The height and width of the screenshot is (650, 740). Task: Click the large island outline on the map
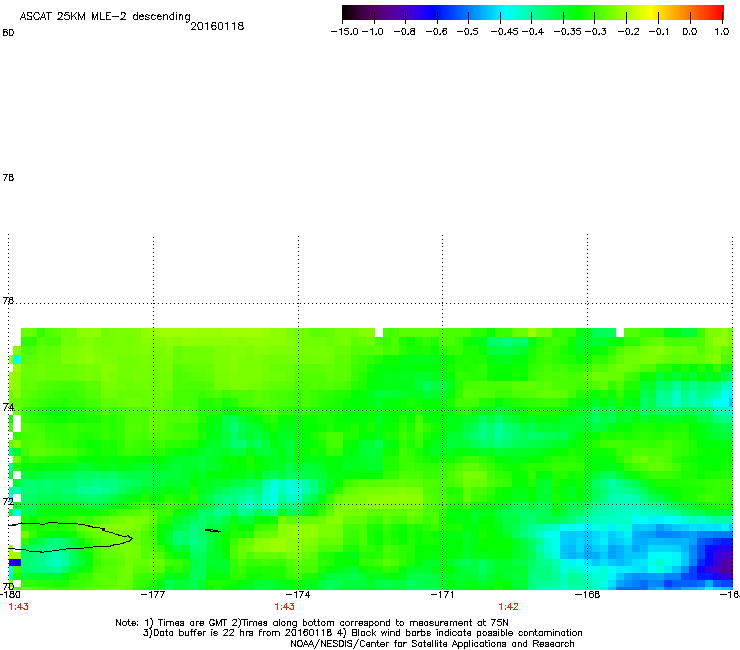pos(71,537)
